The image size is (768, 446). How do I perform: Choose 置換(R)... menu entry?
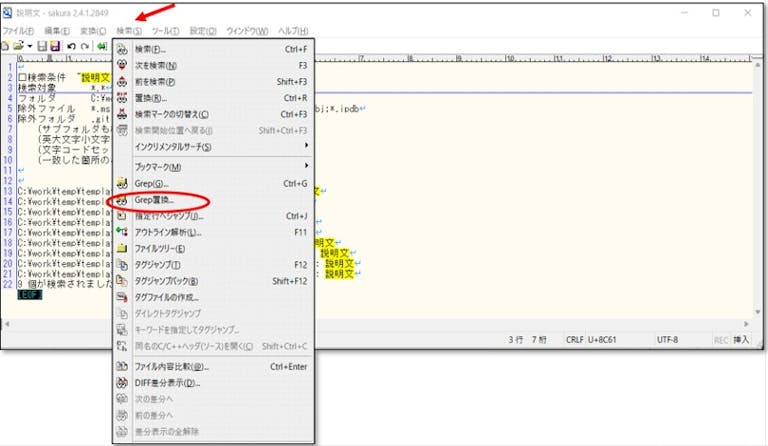(x=214, y=98)
